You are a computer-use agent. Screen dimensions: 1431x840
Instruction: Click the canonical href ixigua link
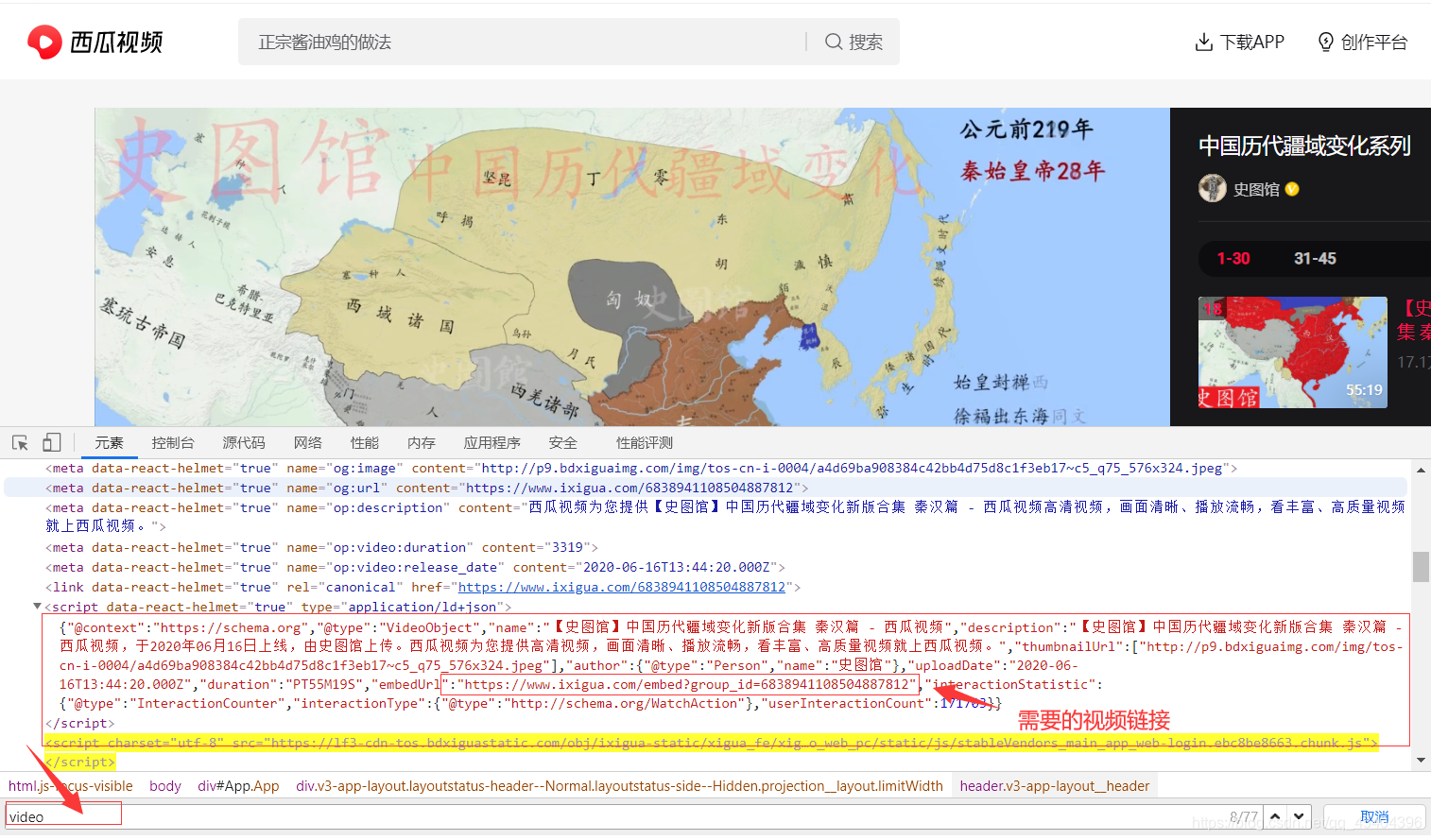click(x=622, y=587)
